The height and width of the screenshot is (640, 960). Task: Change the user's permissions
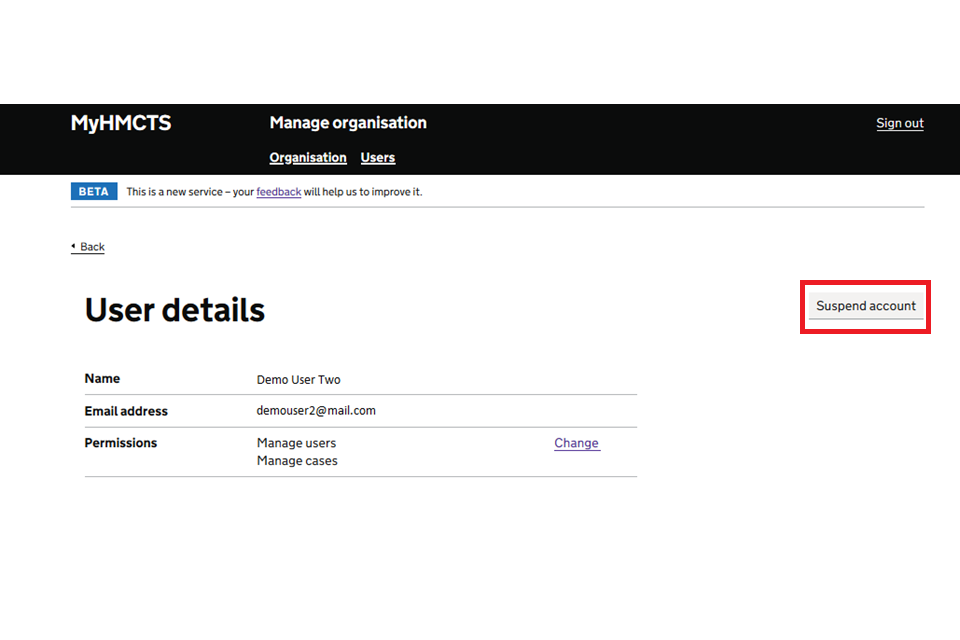tap(576, 443)
